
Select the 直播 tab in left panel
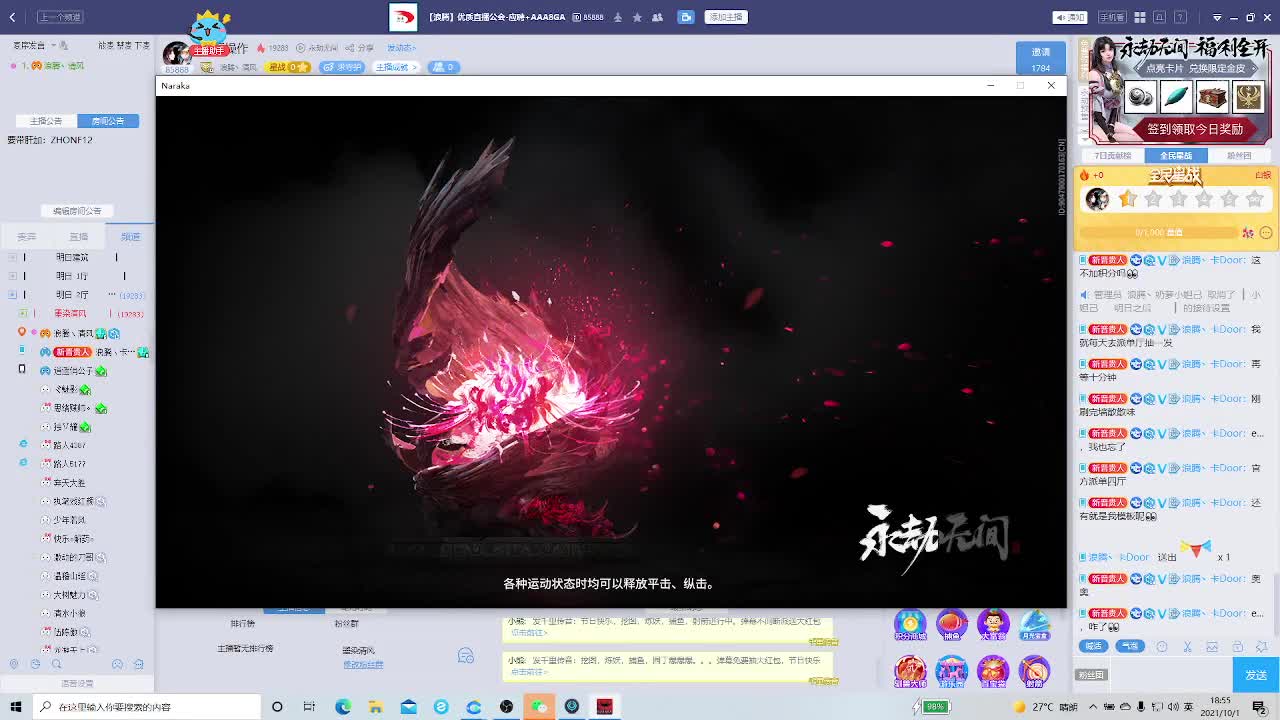coord(78,237)
